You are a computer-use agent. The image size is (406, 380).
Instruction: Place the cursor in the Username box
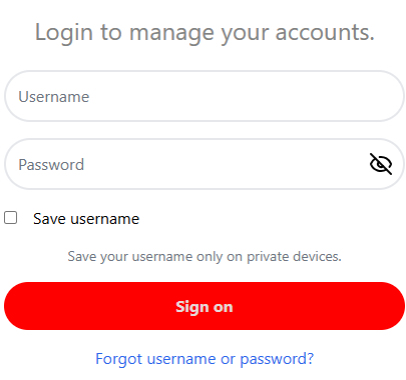point(204,96)
